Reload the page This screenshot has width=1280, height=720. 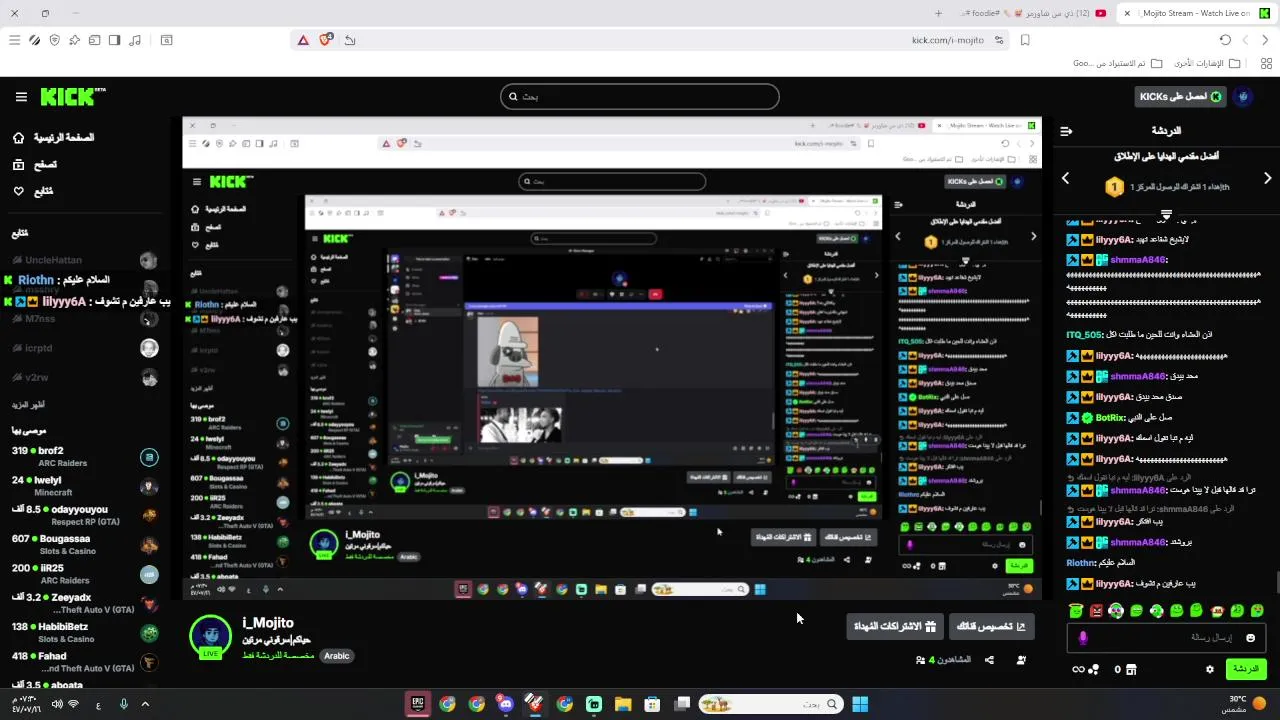[x=1225, y=40]
